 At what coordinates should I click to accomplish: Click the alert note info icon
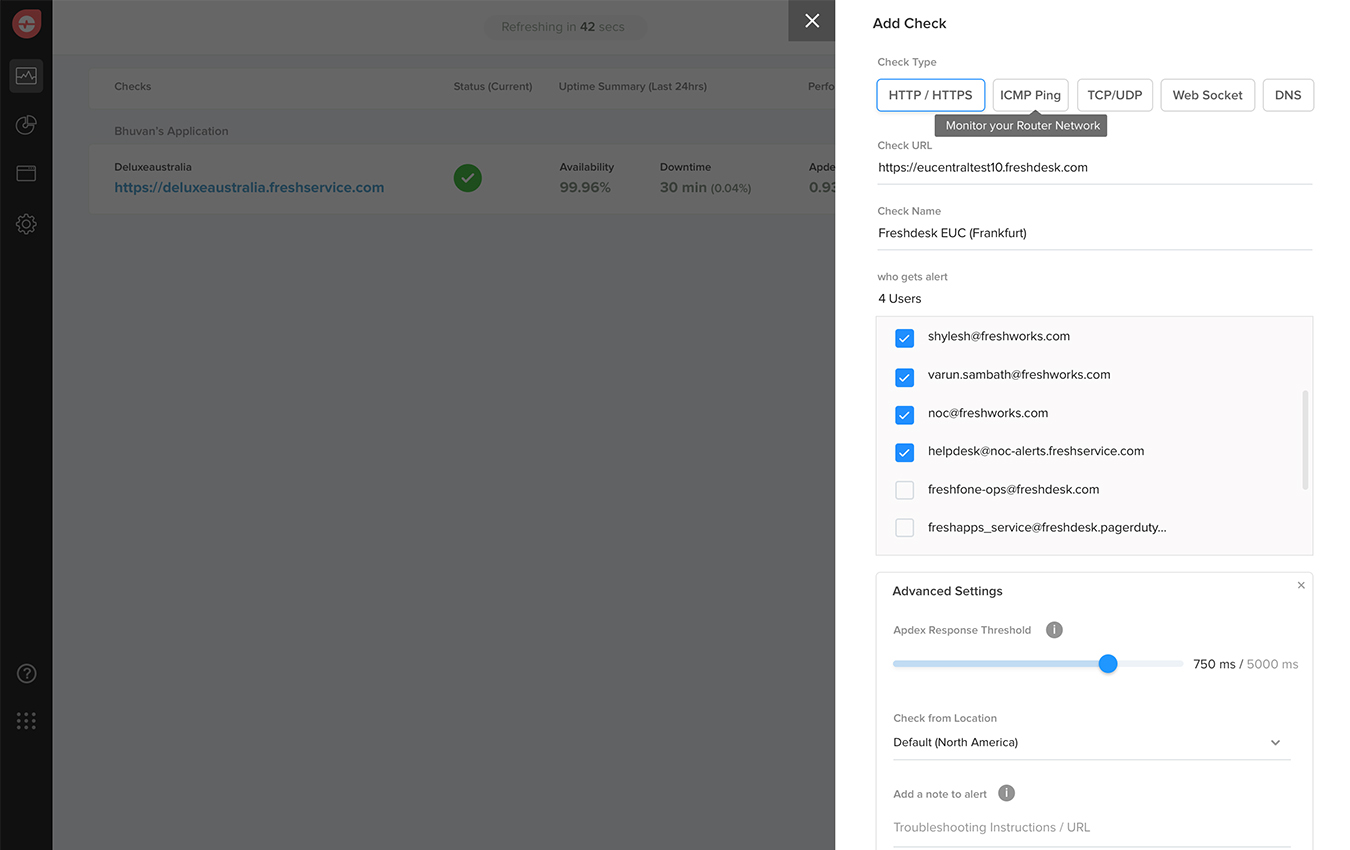tap(1006, 793)
